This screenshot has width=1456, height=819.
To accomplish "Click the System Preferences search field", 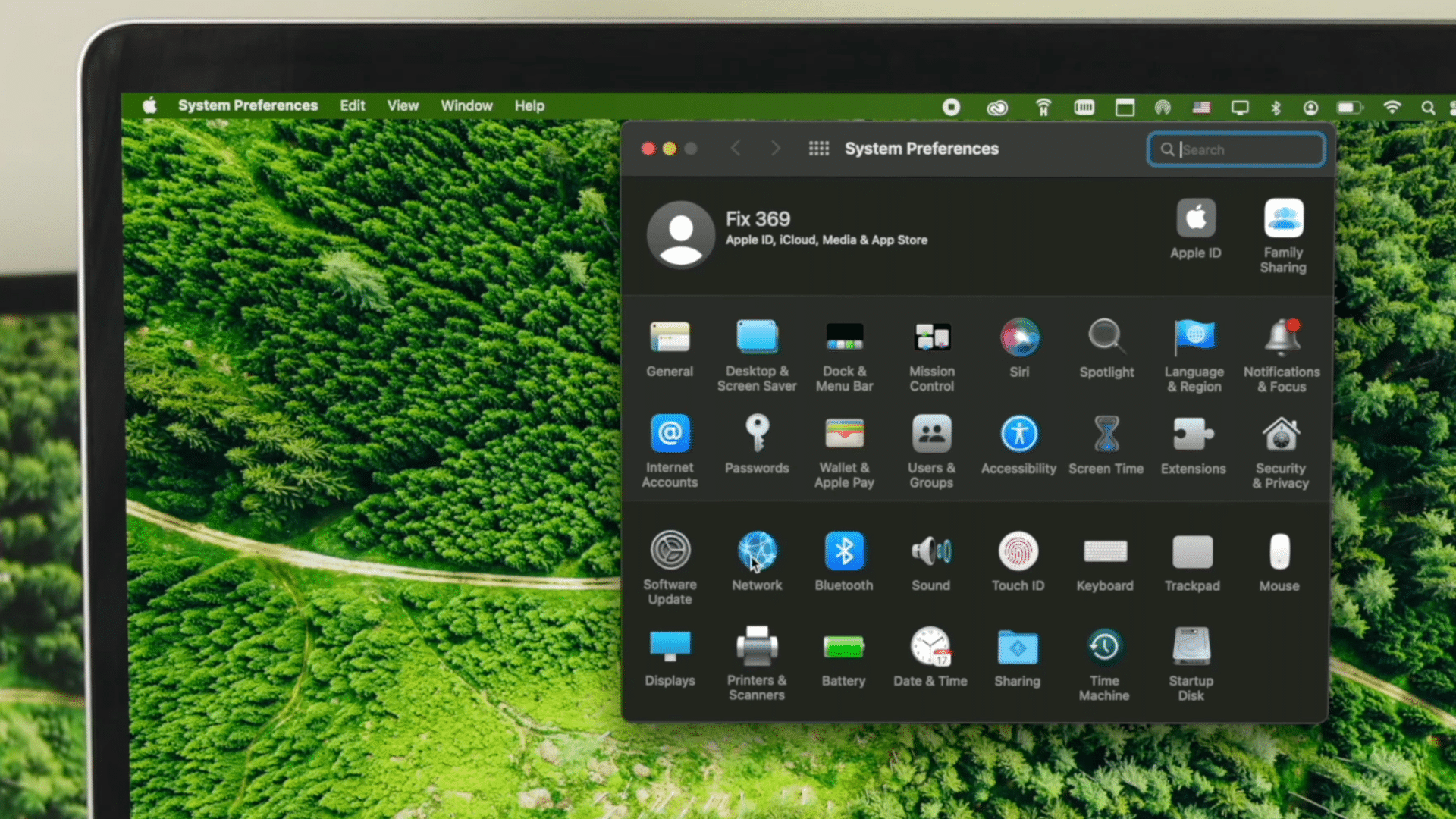I will point(1236,149).
